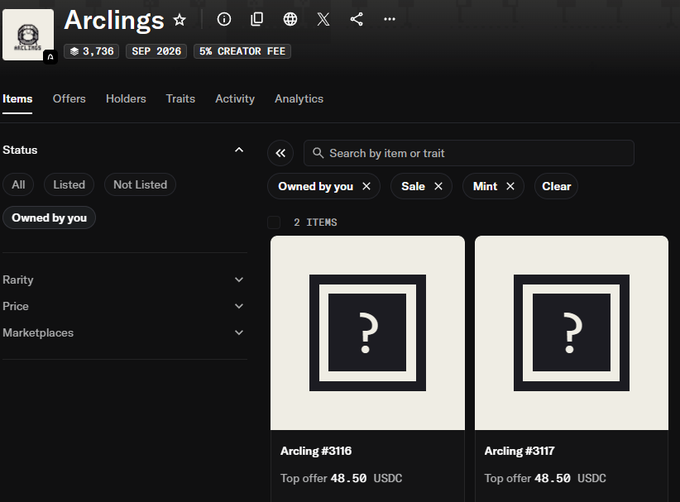Toggle the 'Owned by you' status filter

tap(49, 218)
